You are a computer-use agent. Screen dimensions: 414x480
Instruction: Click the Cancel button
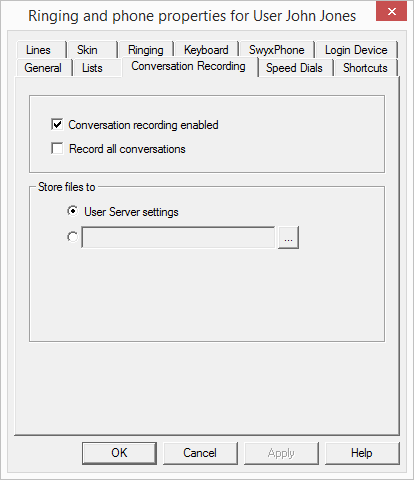pyautogui.click(x=200, y=453)
